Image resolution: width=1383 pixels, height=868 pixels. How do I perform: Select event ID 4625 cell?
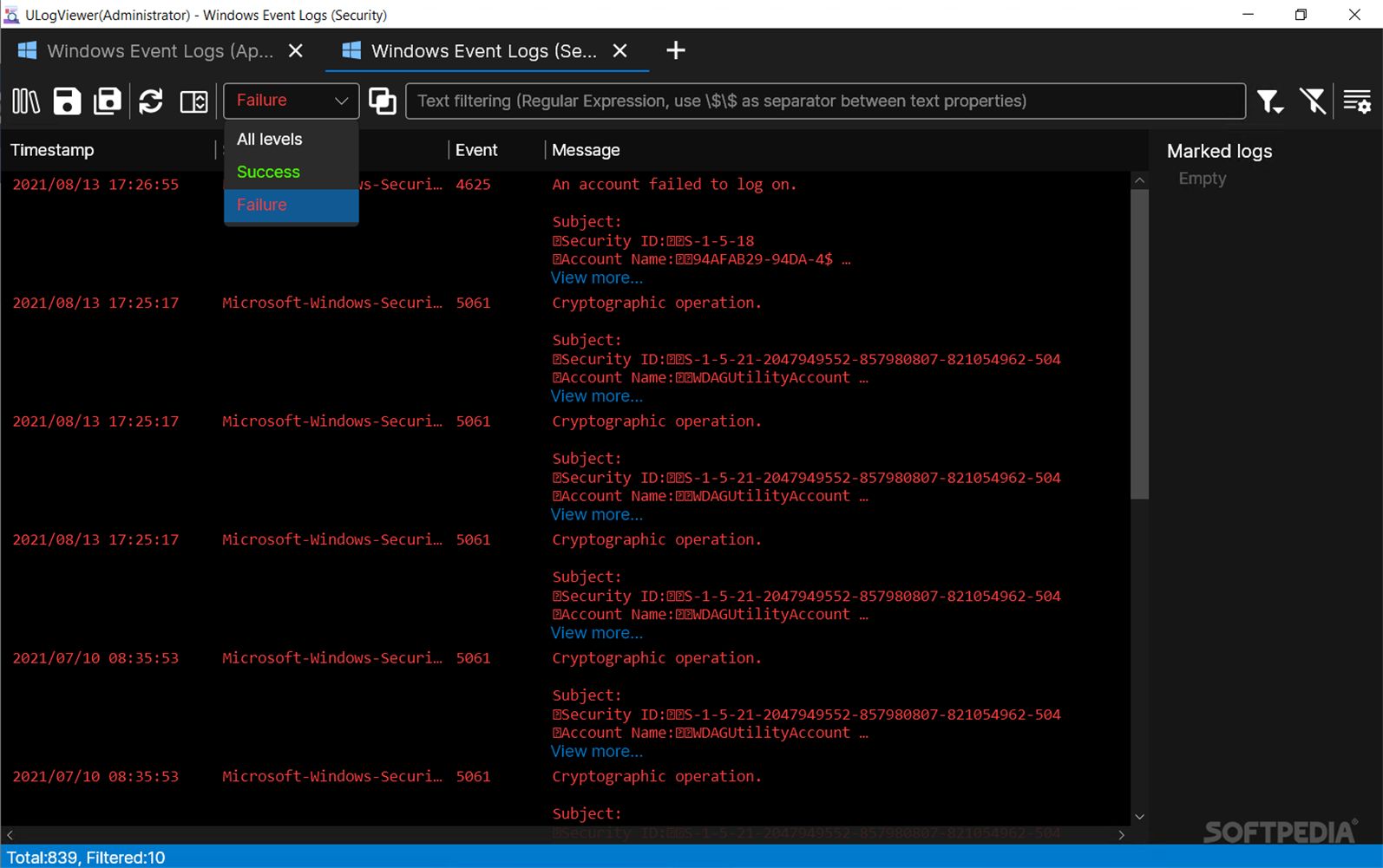pos(473,185)
